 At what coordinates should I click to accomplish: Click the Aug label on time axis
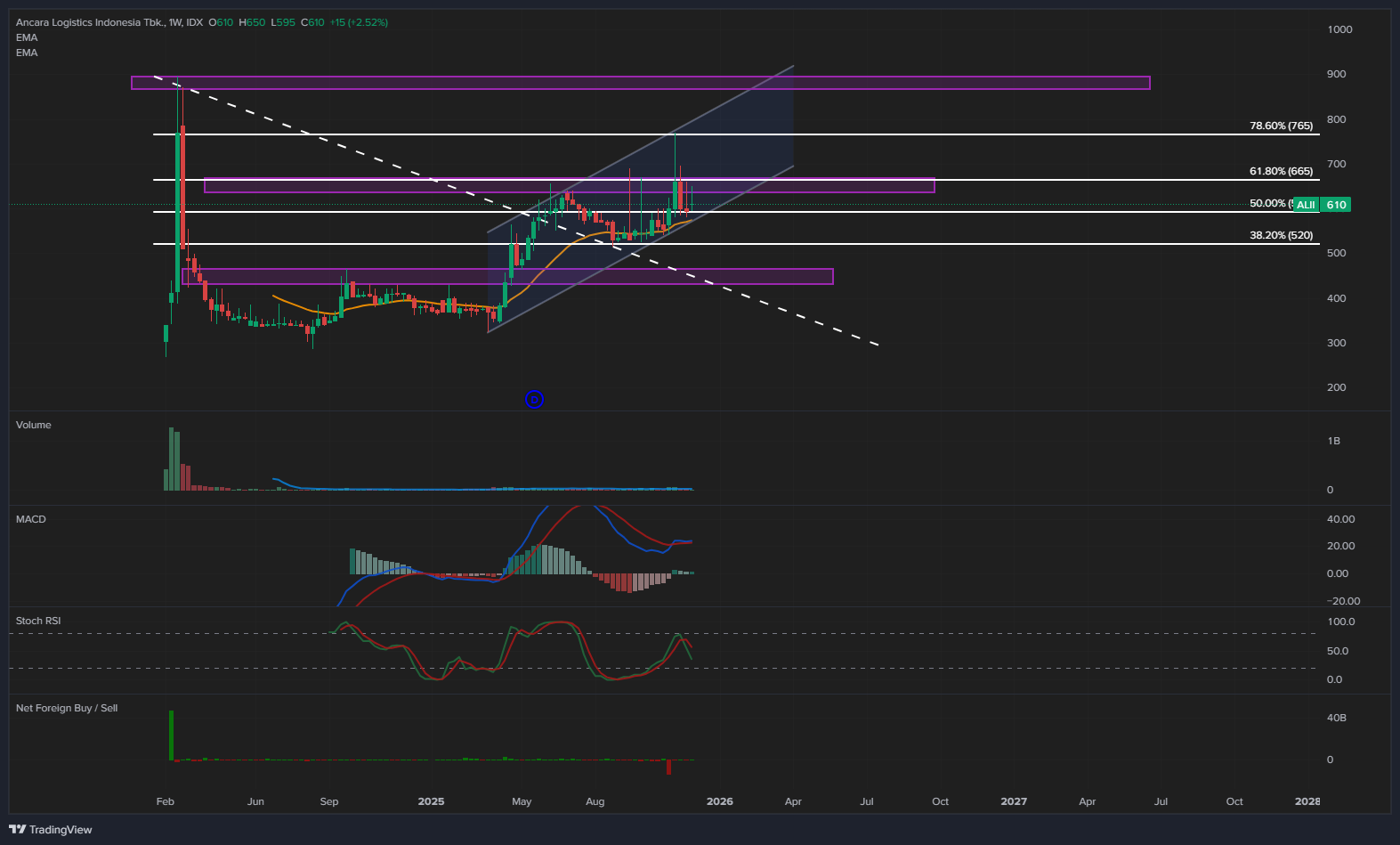(595, 801)
